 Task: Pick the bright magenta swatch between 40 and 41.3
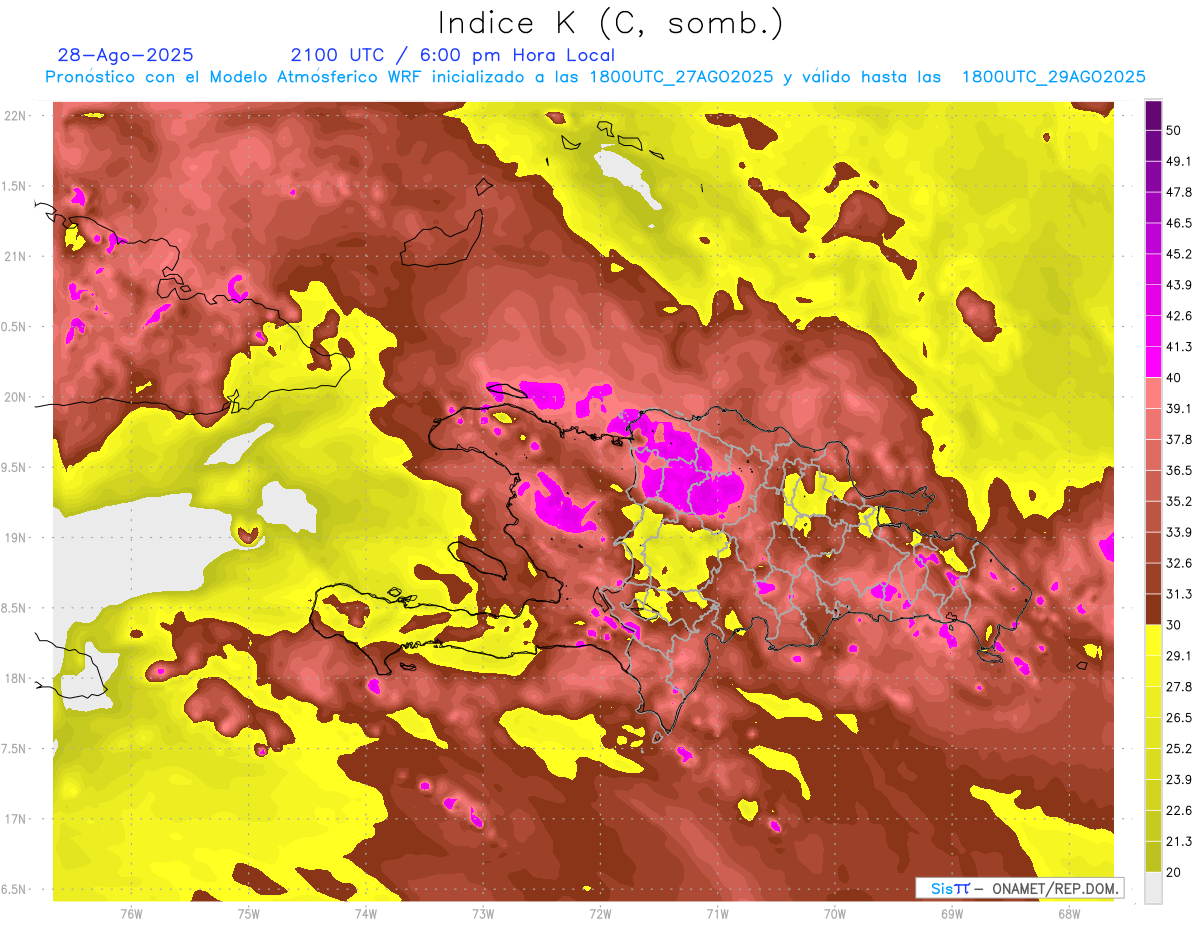click(1154, 360)
